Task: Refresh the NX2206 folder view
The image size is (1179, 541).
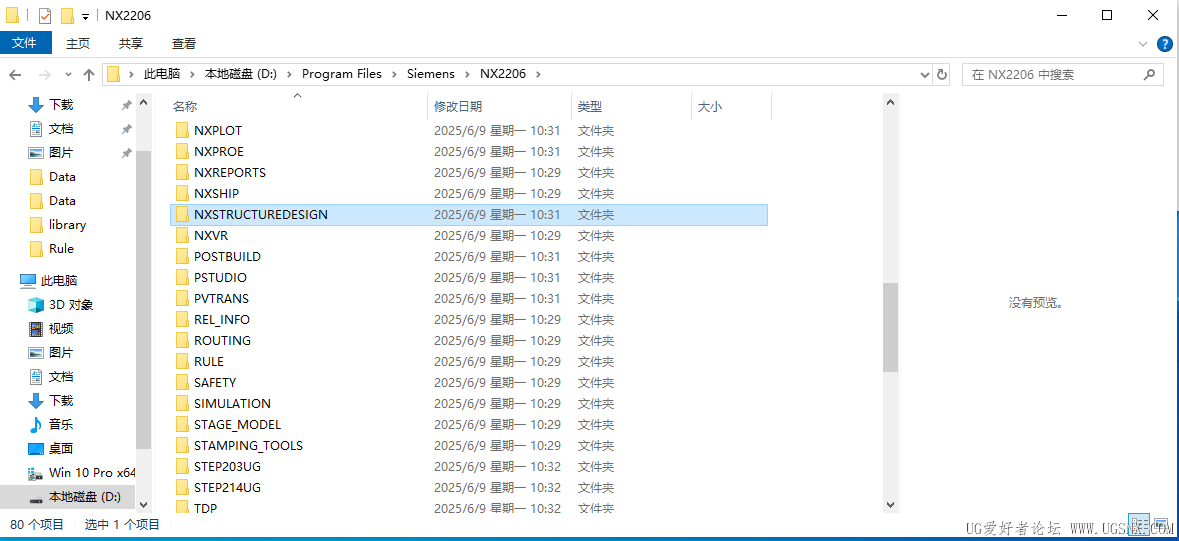Action: click(x=942, y=74)
